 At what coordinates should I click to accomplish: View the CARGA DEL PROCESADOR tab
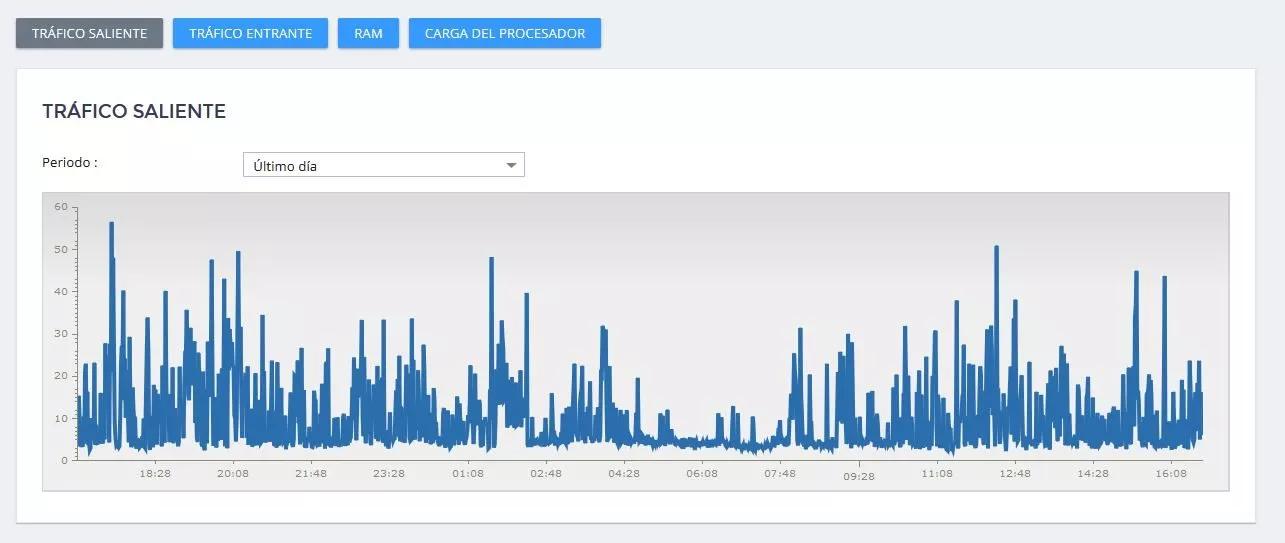click(x=504, y=33)
